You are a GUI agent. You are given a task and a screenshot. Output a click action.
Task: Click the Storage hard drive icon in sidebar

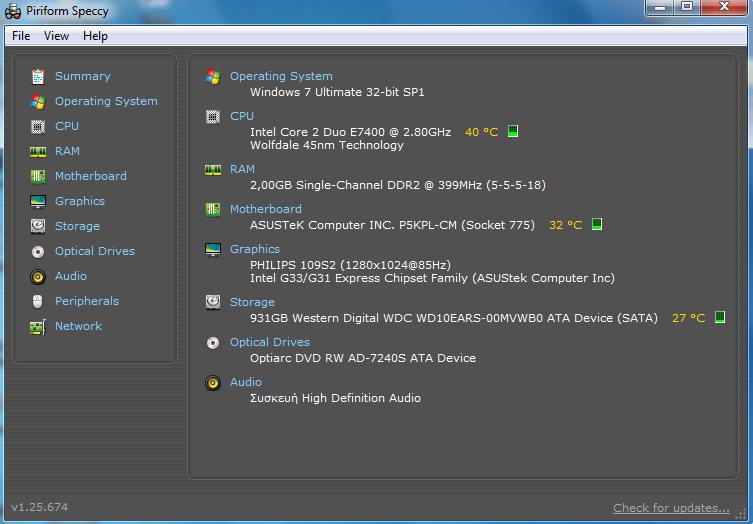[38, 226]
